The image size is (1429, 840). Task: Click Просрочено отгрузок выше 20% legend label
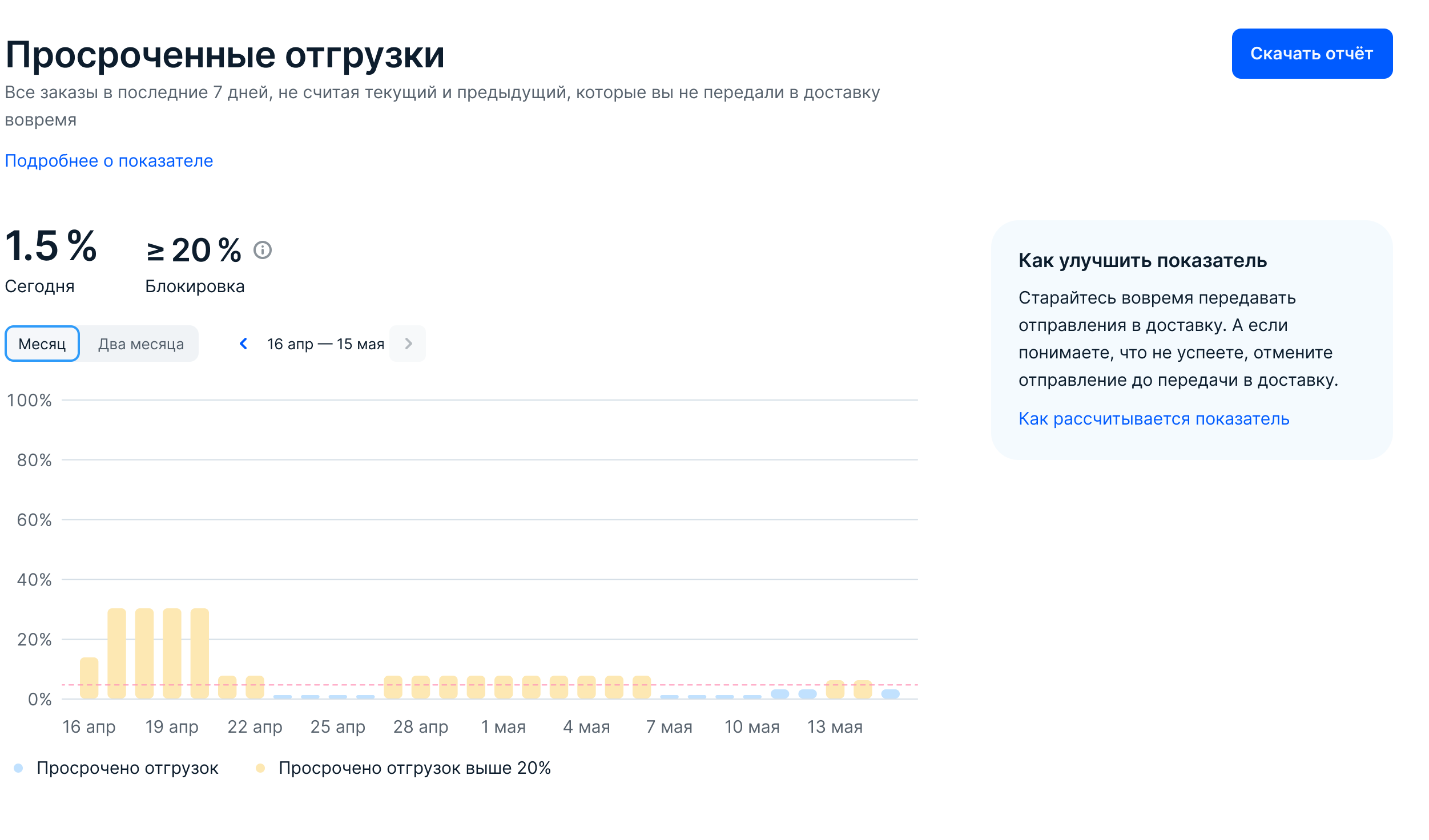(x=414, y=768)
